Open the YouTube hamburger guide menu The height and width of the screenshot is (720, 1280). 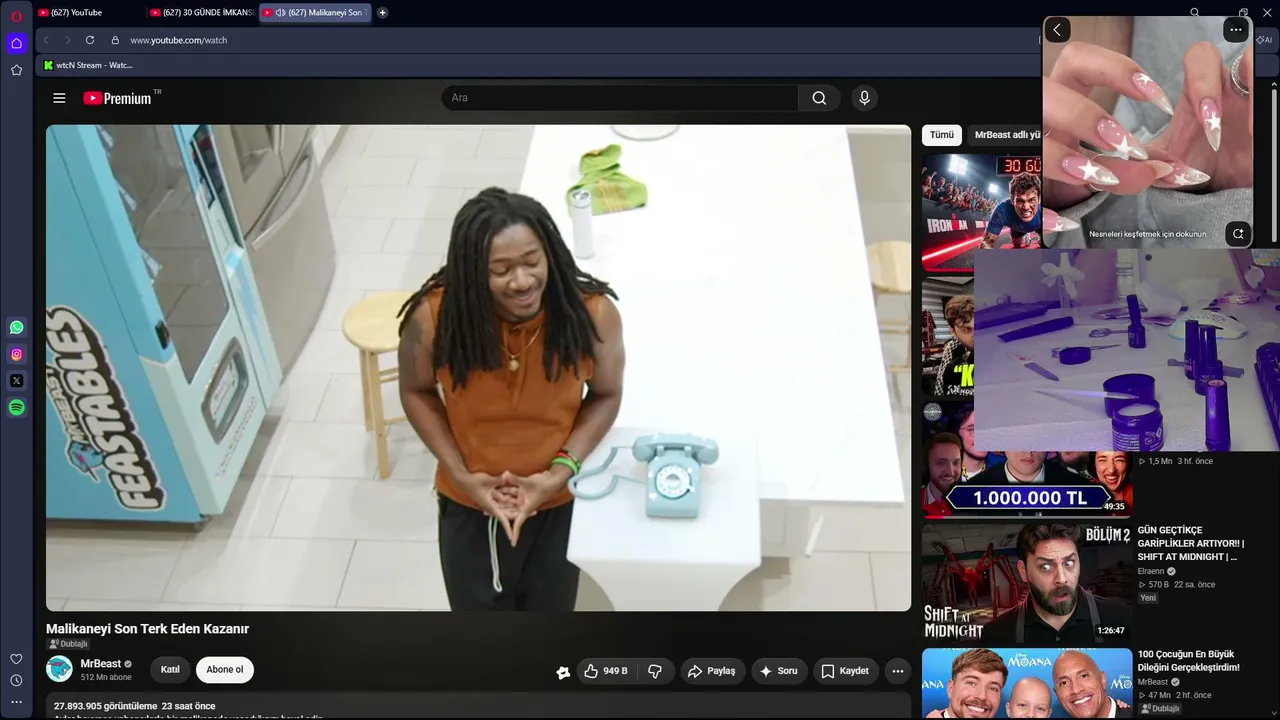tap(59, 98)
